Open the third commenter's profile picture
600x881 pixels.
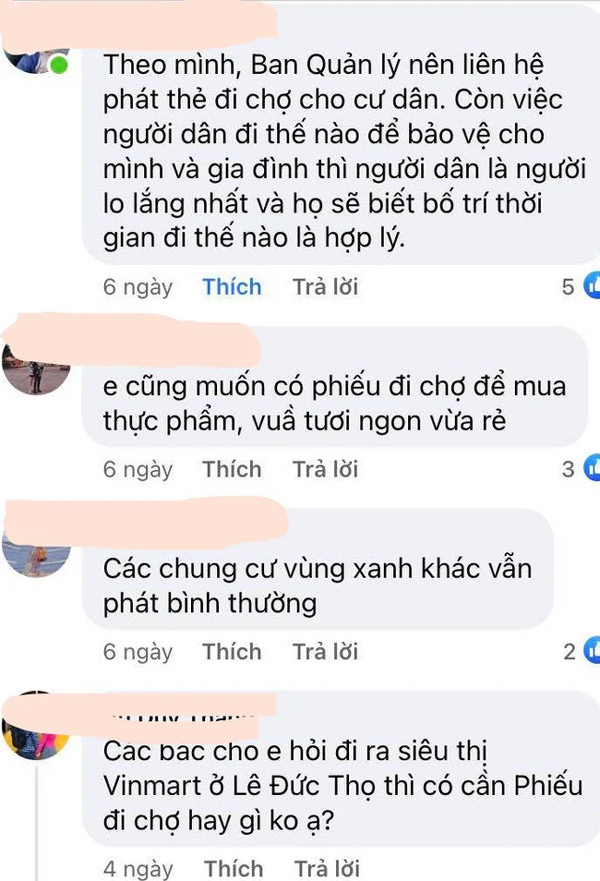[x=36, y=553]
